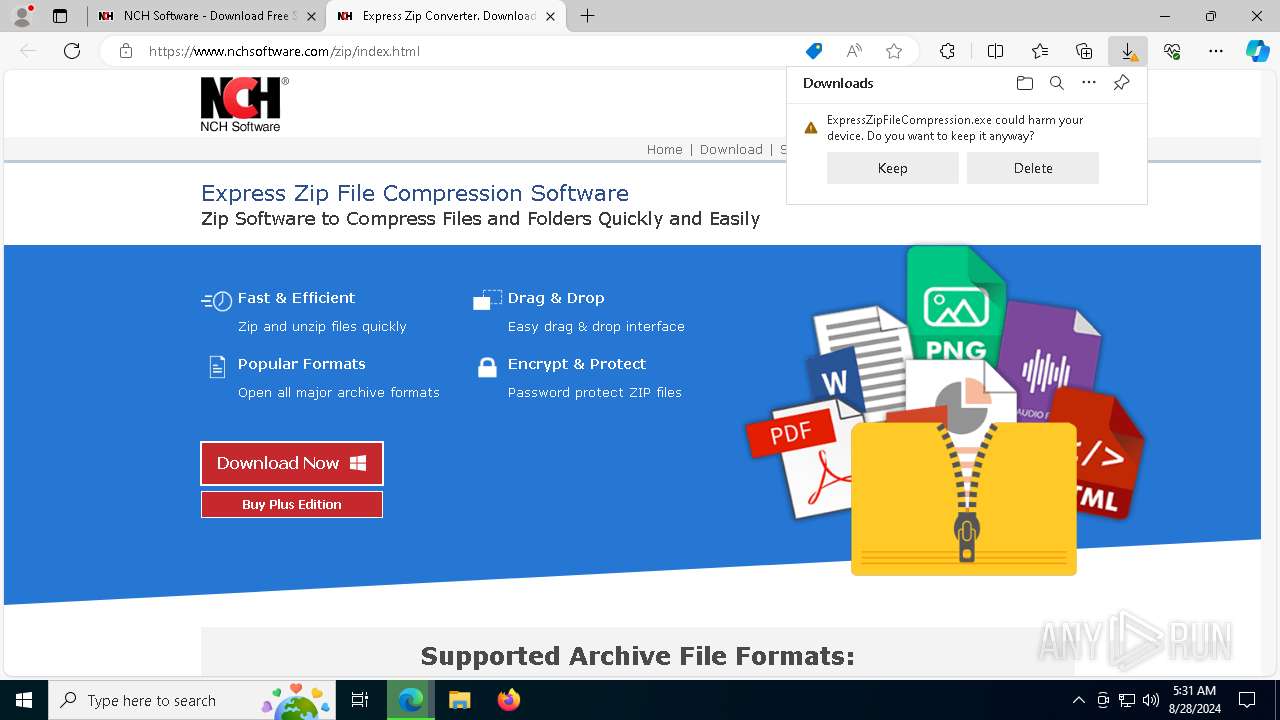This screenshot has height=720, width=1280.
Task: Close the Express Zip Converter tab
Action: [x=550, y=16]
